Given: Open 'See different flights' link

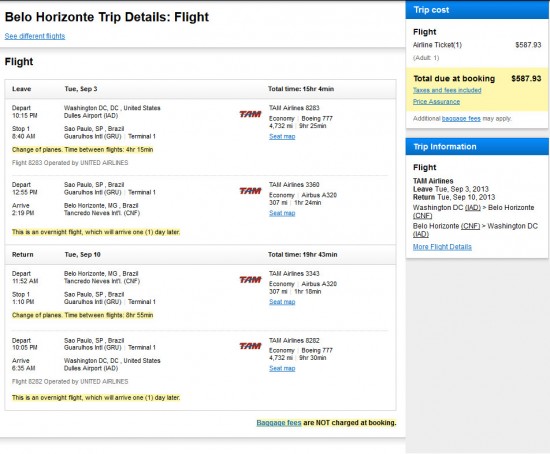Looking at the screenshot, I should (x=35, y=36).
